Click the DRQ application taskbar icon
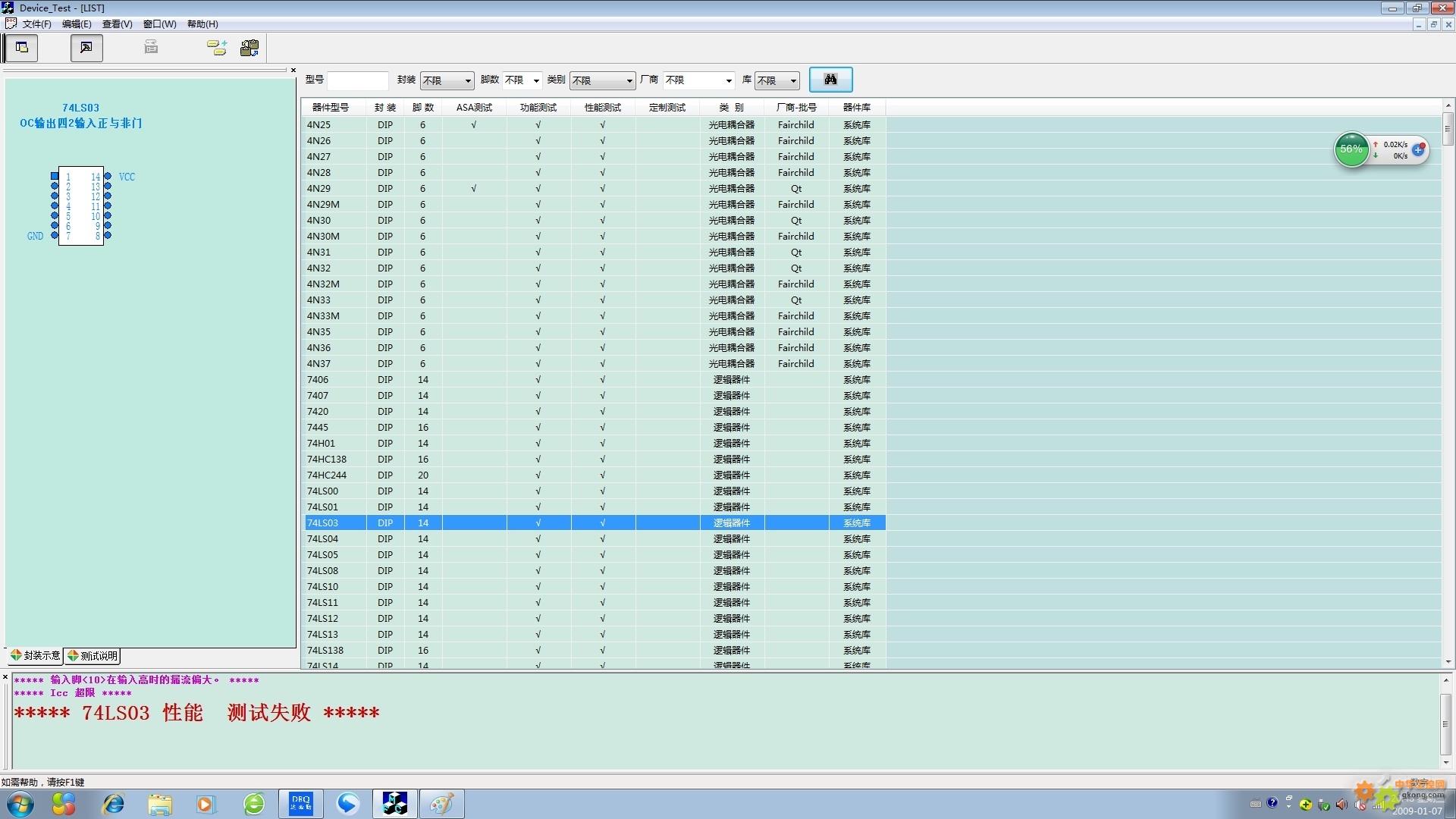Image resolution: width=1456 pixels, height=819 pixels. pos(300,804)
